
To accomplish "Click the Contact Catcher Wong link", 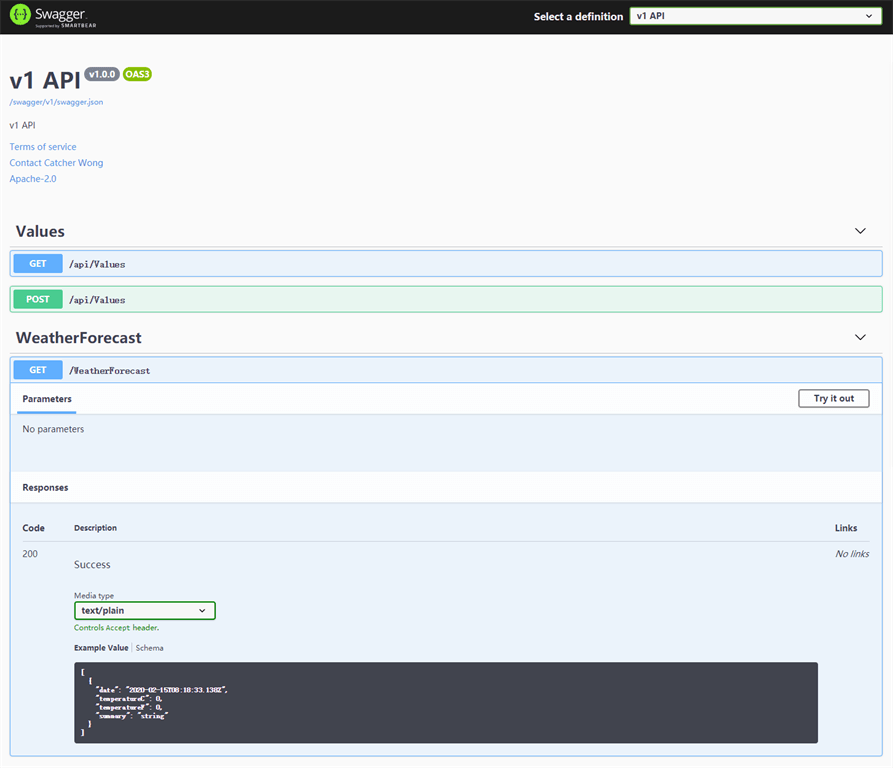I will (56, 162).
